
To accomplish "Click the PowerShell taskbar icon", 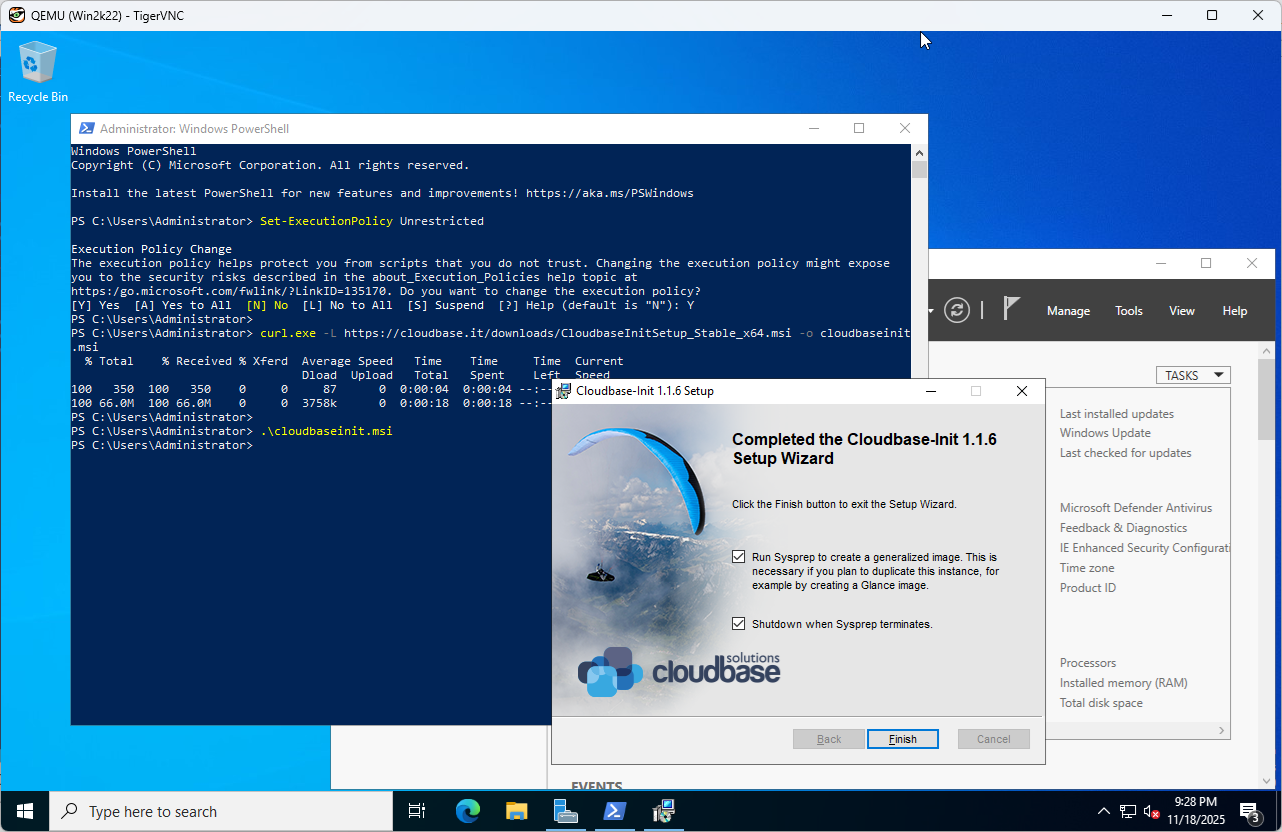I will click(615, 811).
